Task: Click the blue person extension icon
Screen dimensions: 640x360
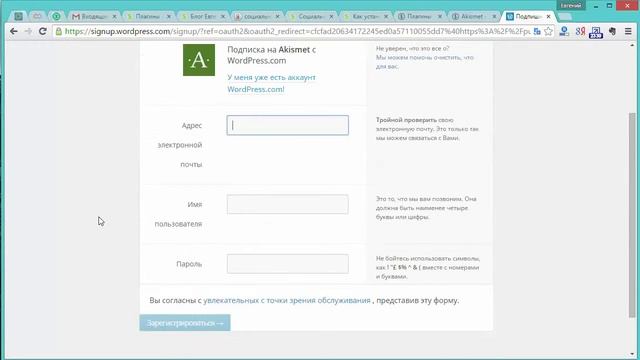Action: coord(564,31)
